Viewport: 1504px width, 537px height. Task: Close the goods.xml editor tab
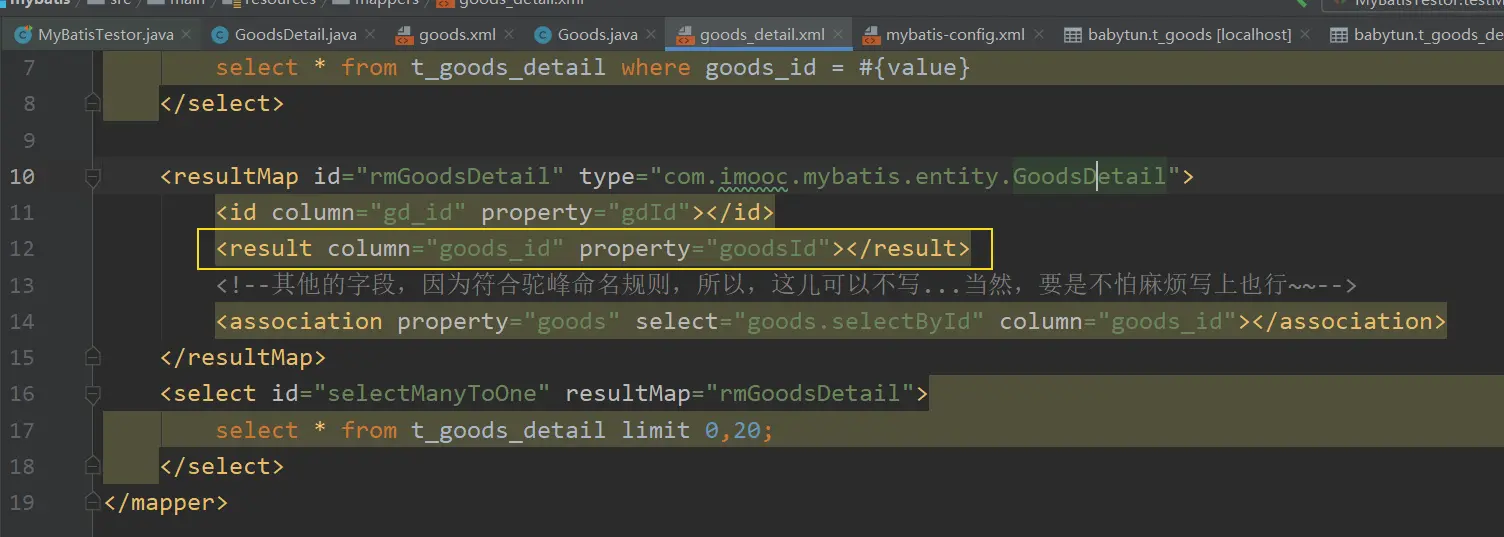[x=509, y=35]
